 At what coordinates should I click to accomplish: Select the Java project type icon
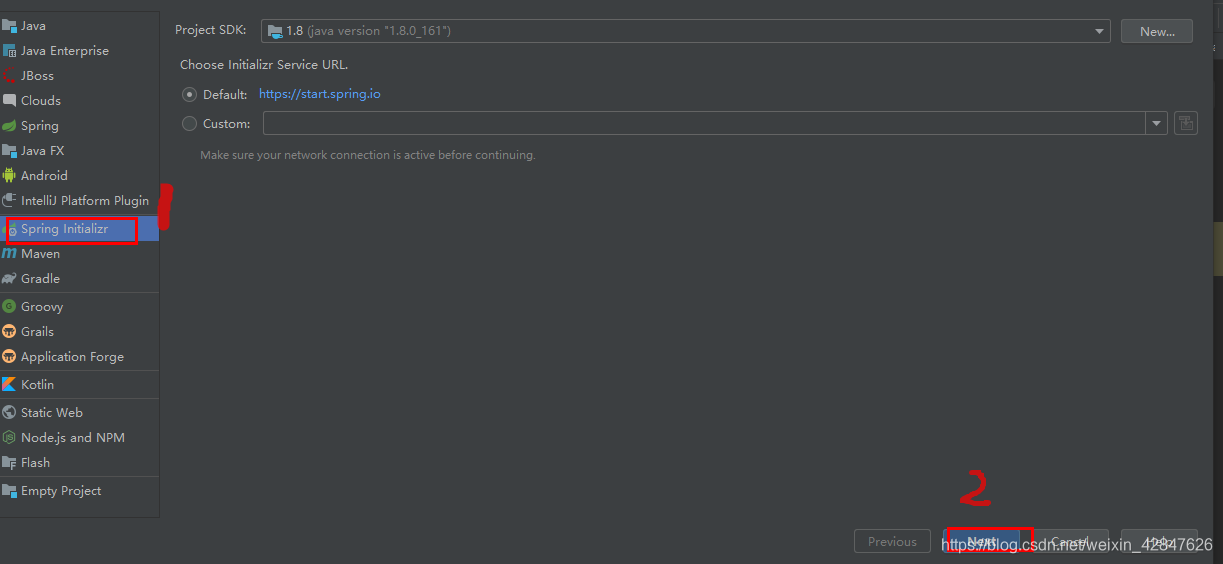pos(9,26)
